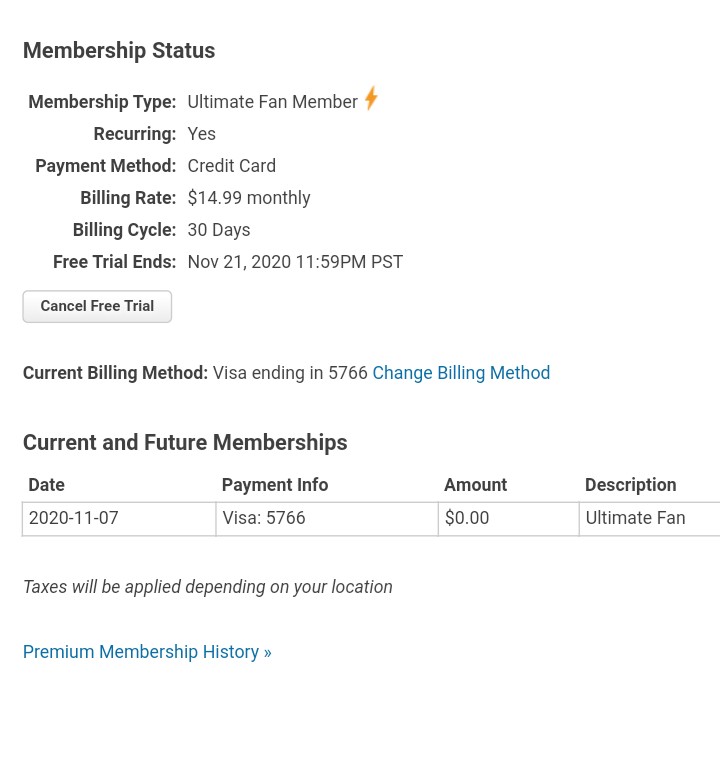Select the $0.00 amount cell
The image size is (720, 775).
coord(508,518)
